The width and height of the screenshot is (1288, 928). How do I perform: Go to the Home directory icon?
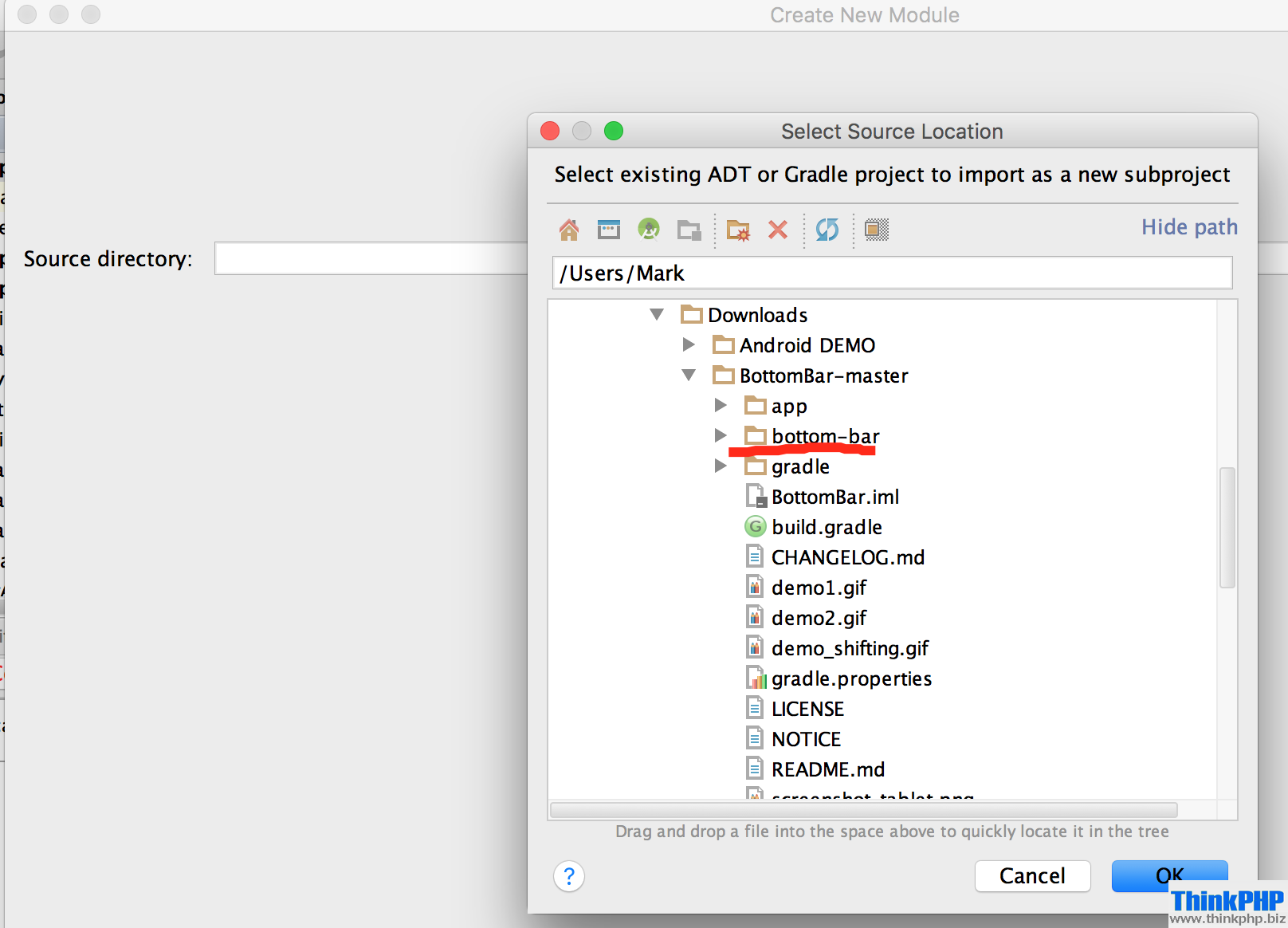569,230
